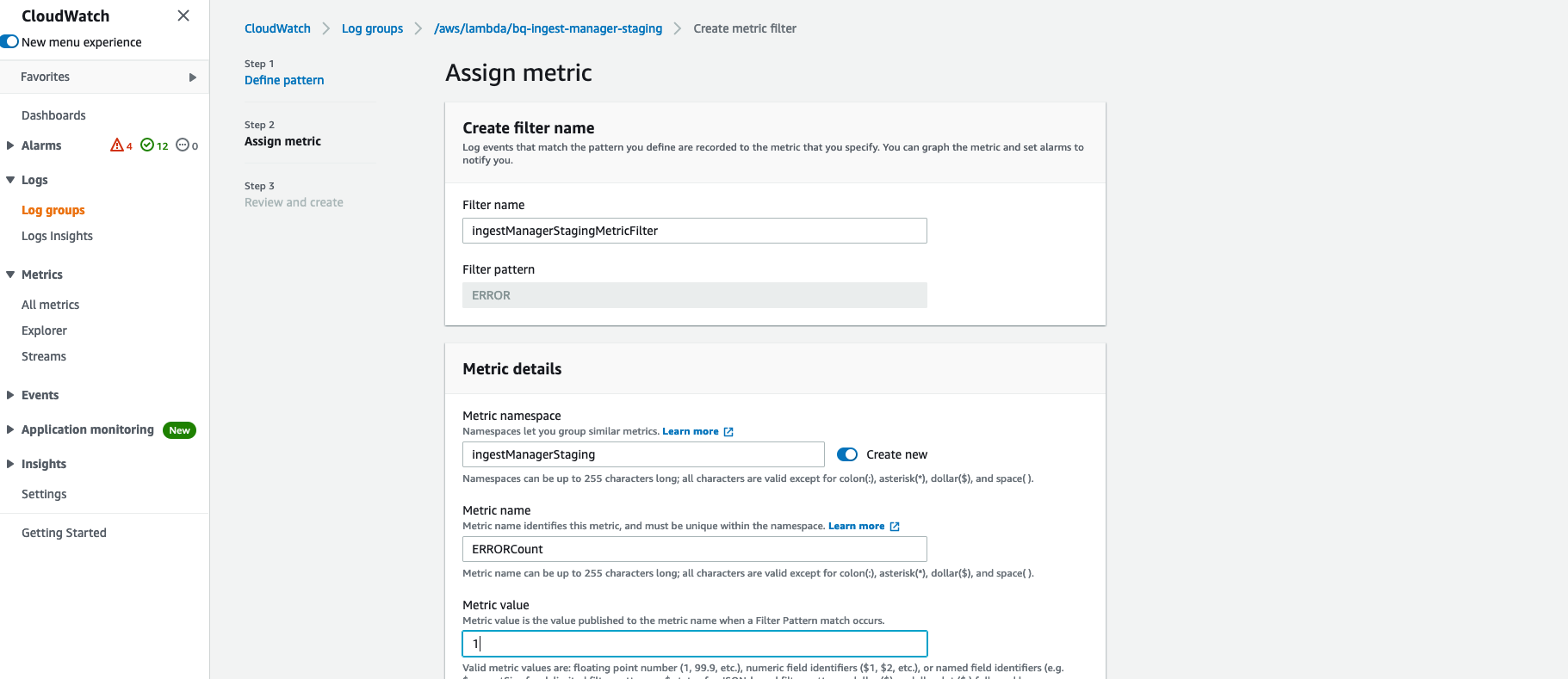Expand the Favorites menu arrow
The width and height of the screenshot is (1568, 679).
click(193, 77)
